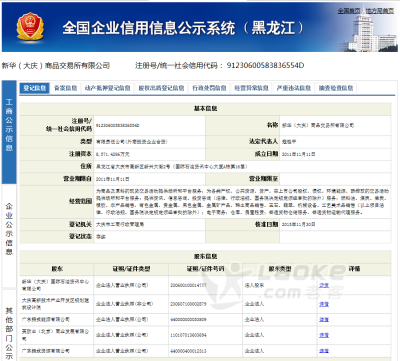The height and width of the screenshot is (361, 400).
Task: Click the 经营范围 description text
Action: tap(242, 202)
